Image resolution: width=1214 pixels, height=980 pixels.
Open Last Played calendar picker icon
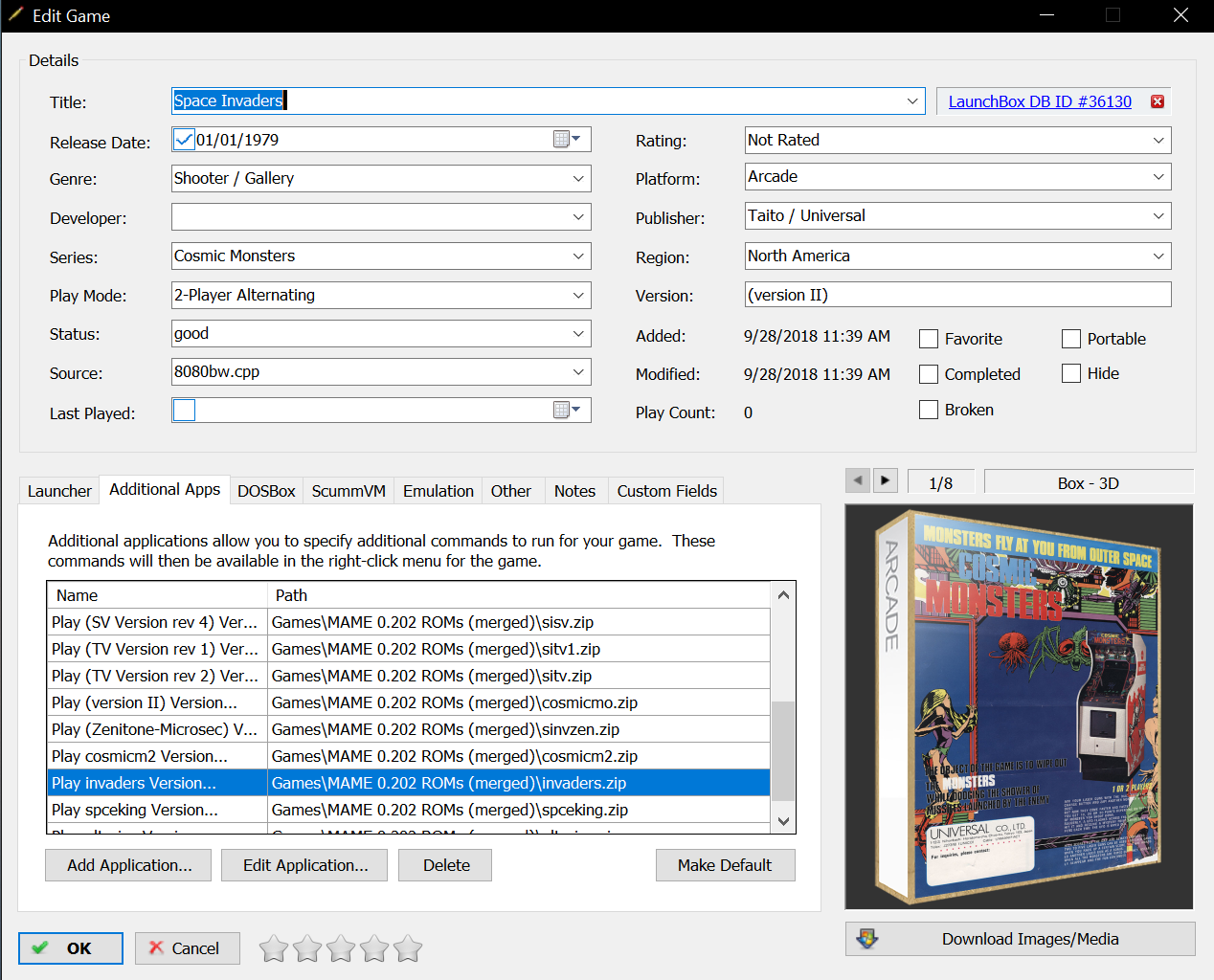pyautogui.click(x=567, y=410)
